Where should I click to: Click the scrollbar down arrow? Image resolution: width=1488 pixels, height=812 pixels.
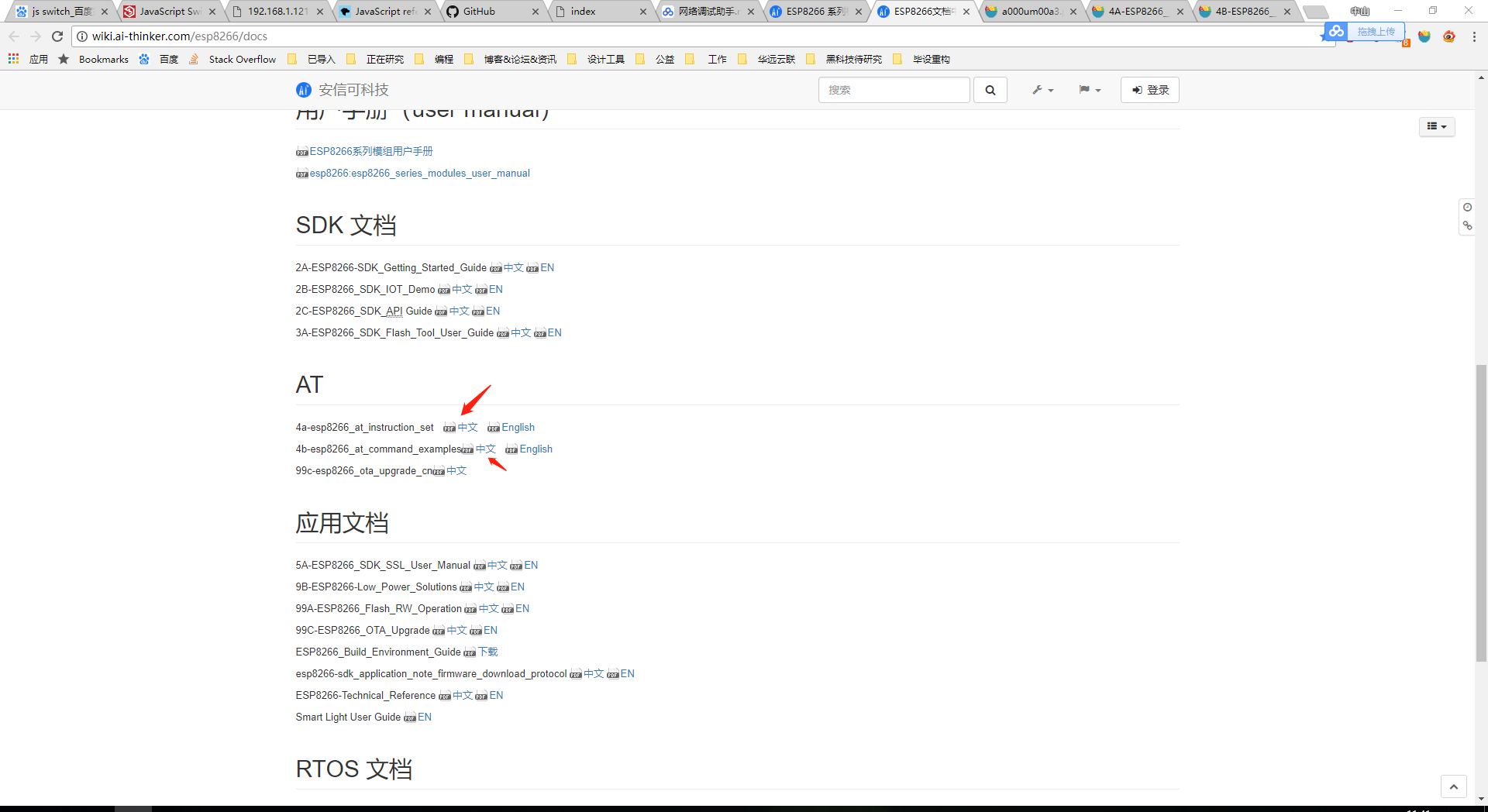click(x=1481, y=798)
